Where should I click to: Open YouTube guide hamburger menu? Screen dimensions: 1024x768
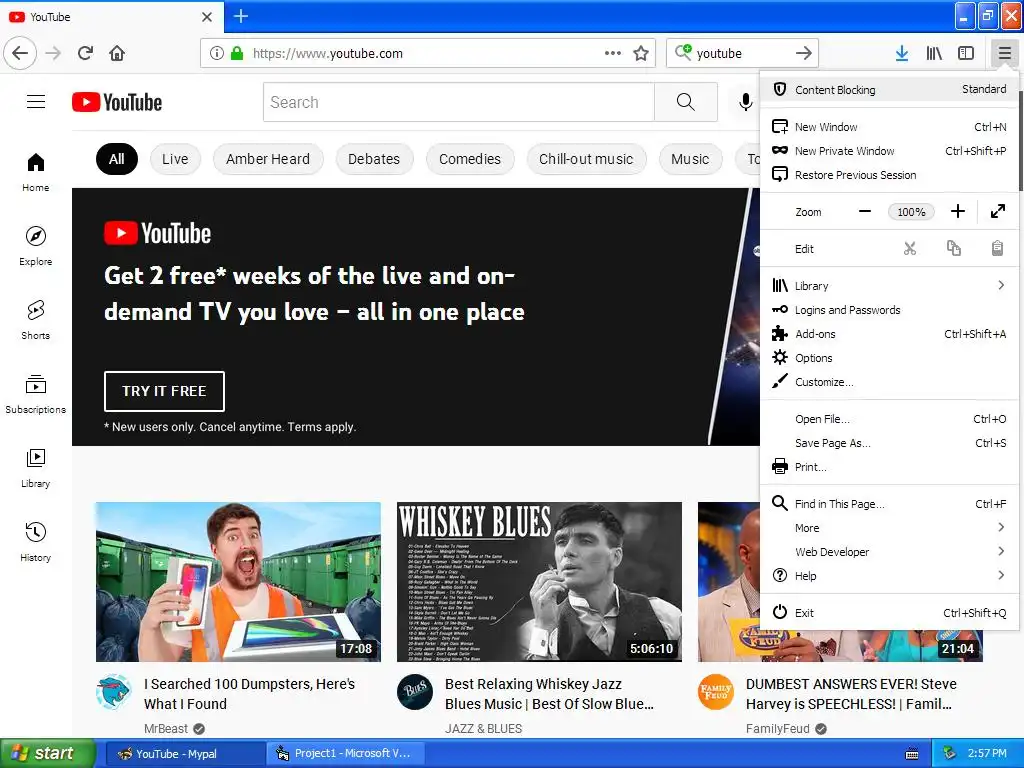tap(36, 102)
